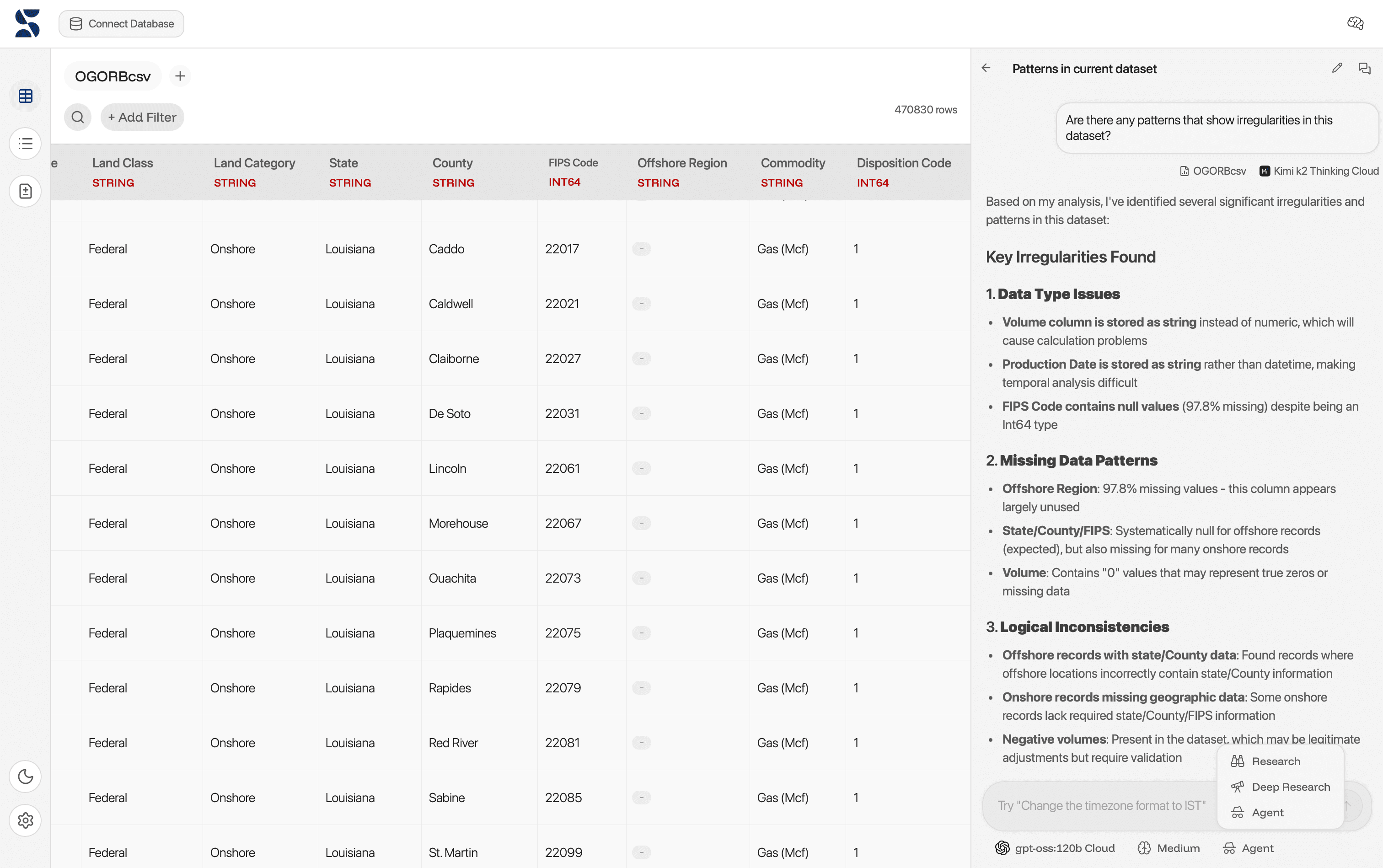Image resolution: width=1383 pixels, height=868 pixels.
Task: Click the Add Filter button
Action: [142, 117]
